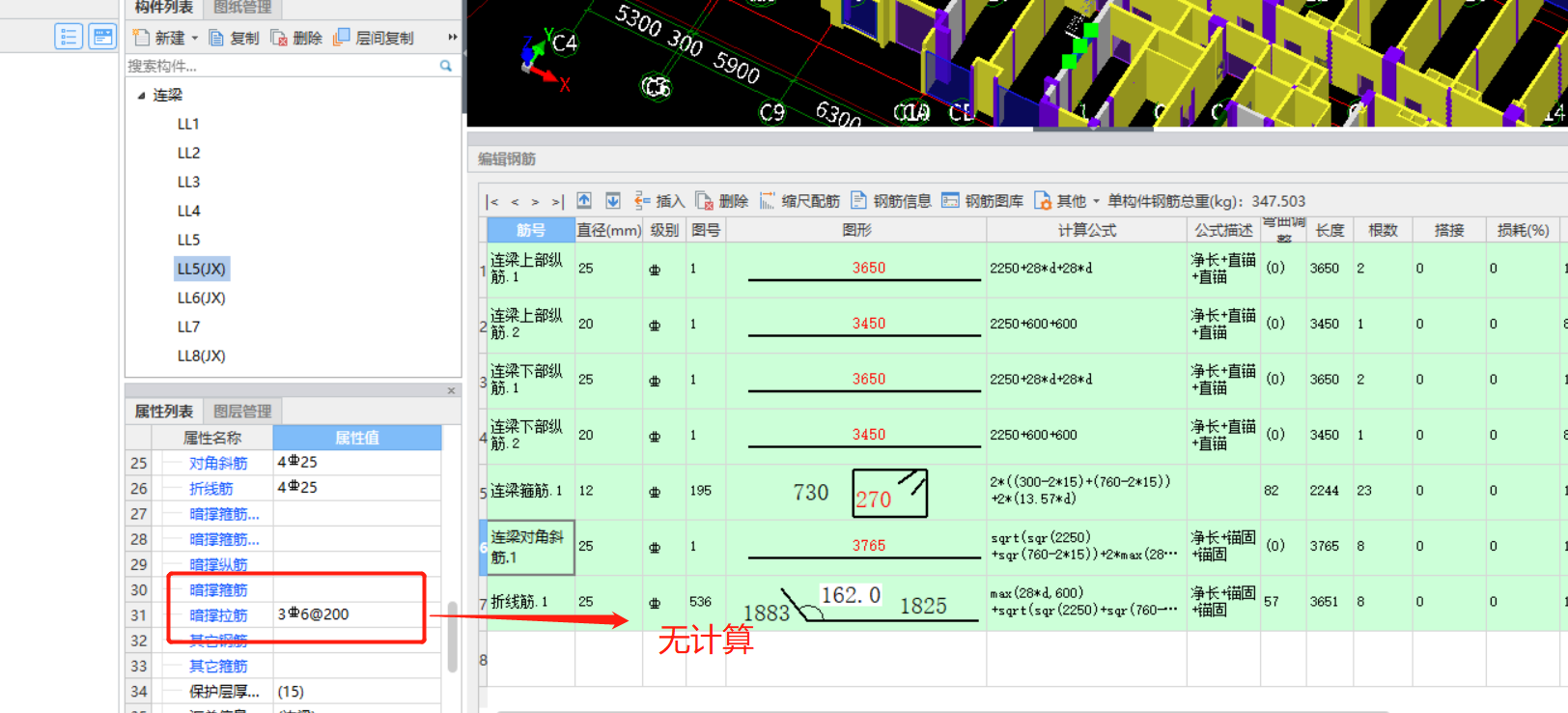The width and height of the screenshot is (1568, 713).
Task: Click the 3765 shape length for 对角斜筋
Action: coord(869,546)
